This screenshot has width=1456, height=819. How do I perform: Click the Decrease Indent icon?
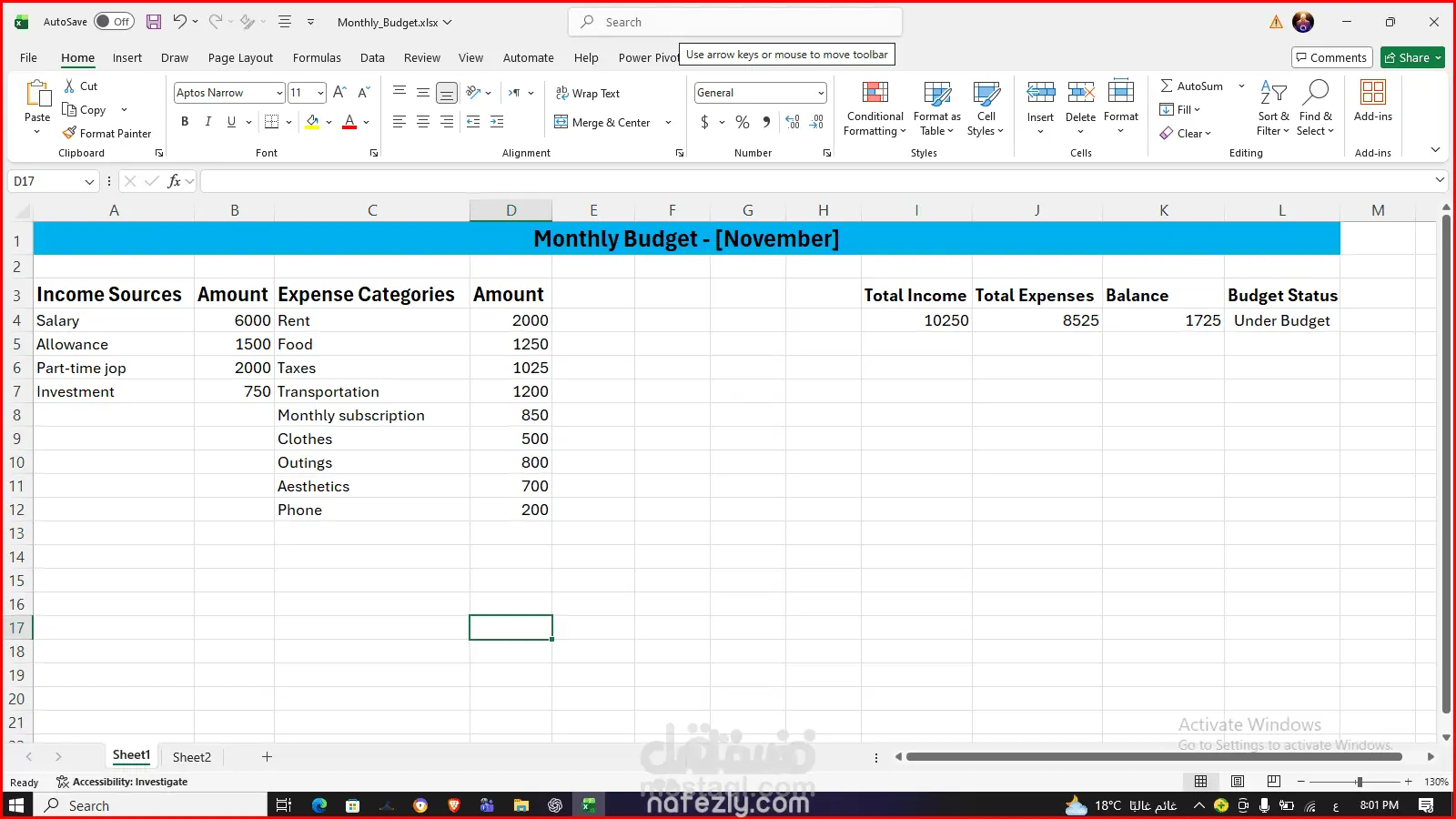(473, 122)
